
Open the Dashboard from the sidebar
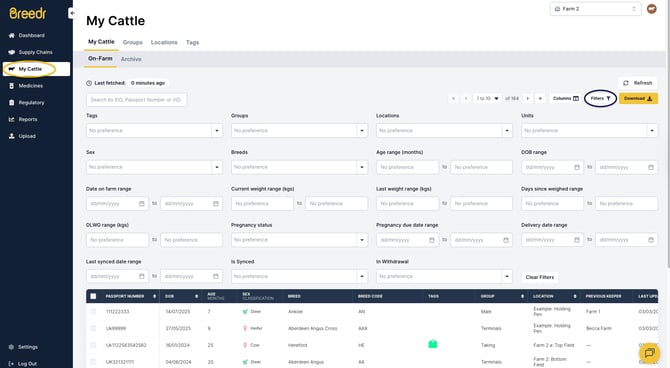coord(27,35)
